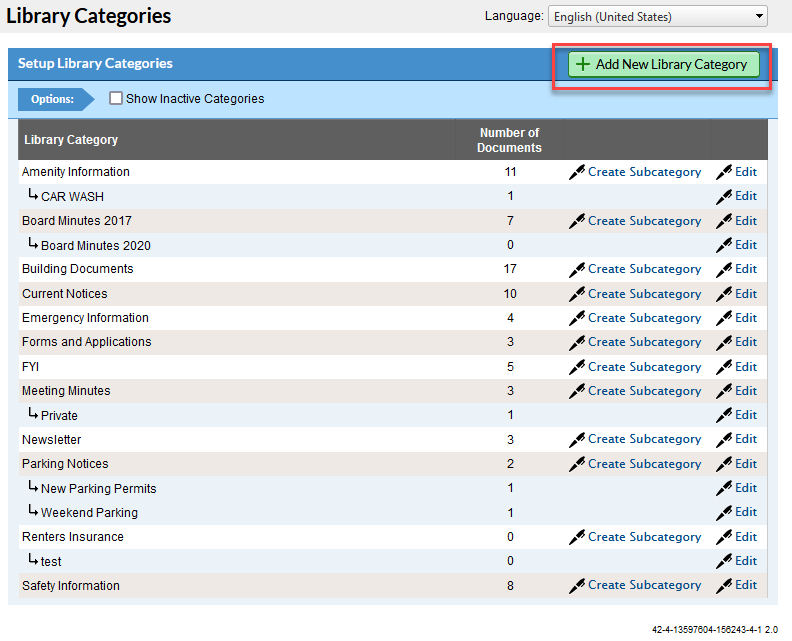Viewport: 792px width, 641px height.
Task: Click Create Subcategory link for FYI
Action: [645, 367]
